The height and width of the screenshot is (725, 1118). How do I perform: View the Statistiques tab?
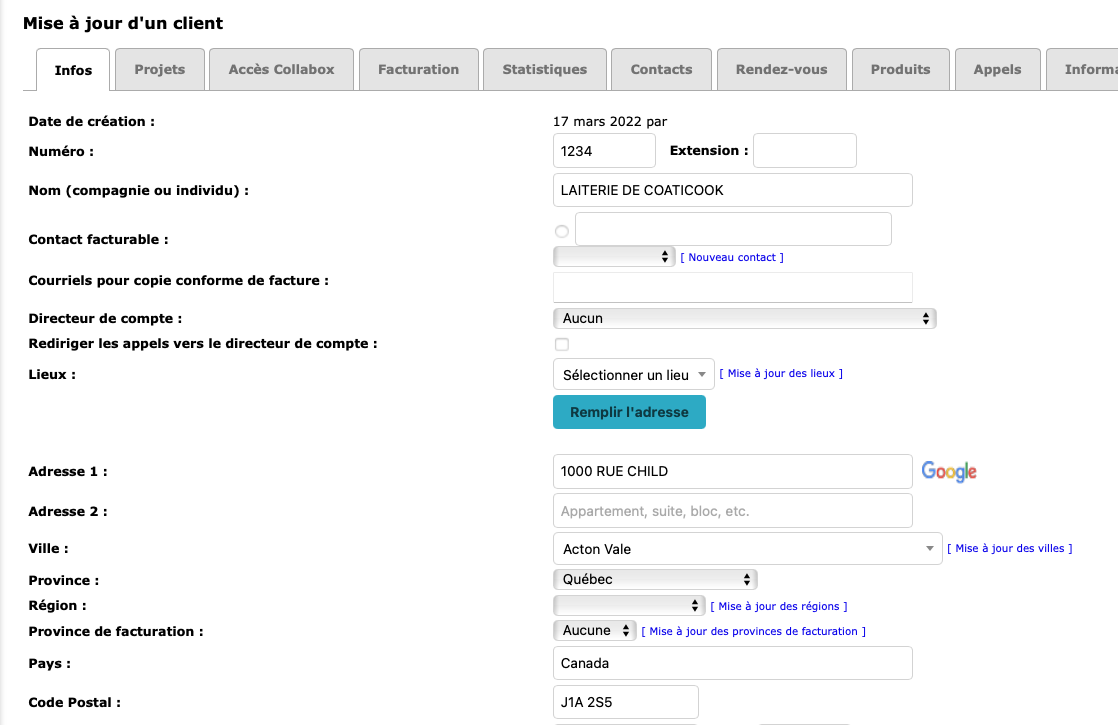(544, 70)
